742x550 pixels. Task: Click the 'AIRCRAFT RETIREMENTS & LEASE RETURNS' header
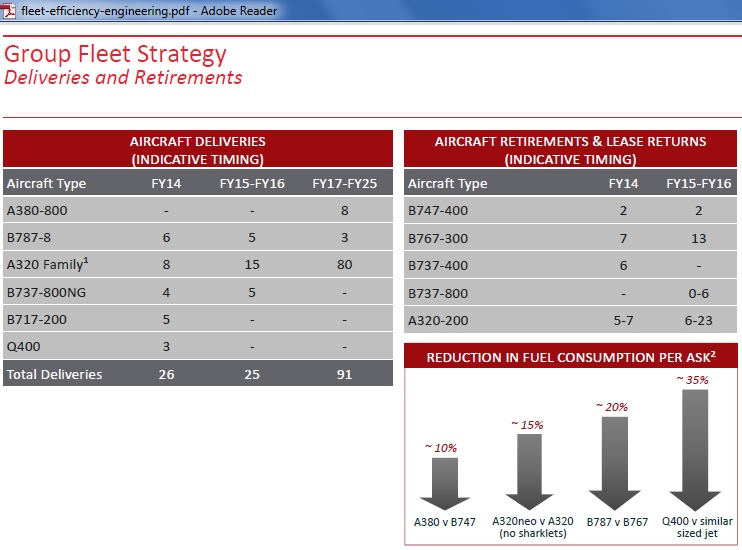[570, 150]
